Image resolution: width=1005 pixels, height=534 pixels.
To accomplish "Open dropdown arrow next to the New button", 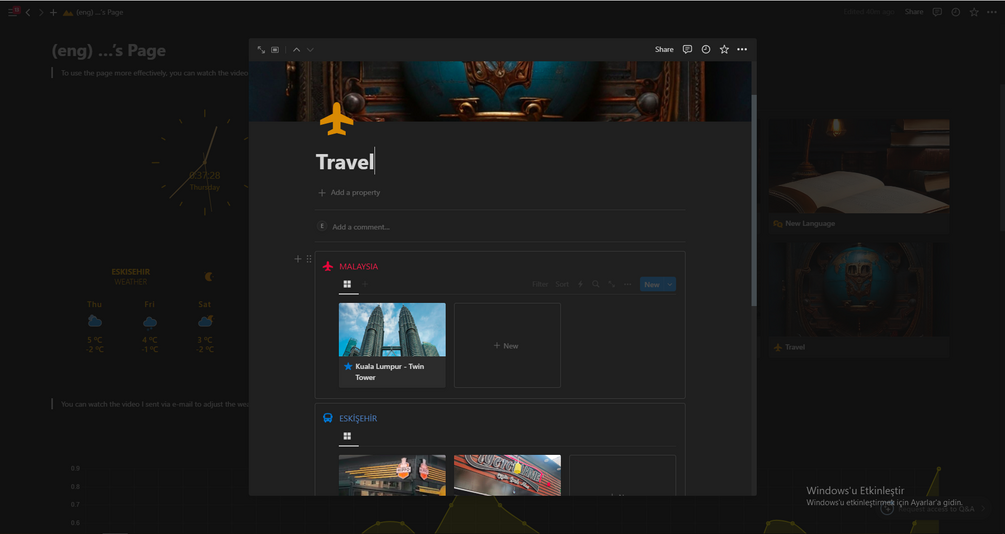I will pyautogui.click(x=670, y=285).
